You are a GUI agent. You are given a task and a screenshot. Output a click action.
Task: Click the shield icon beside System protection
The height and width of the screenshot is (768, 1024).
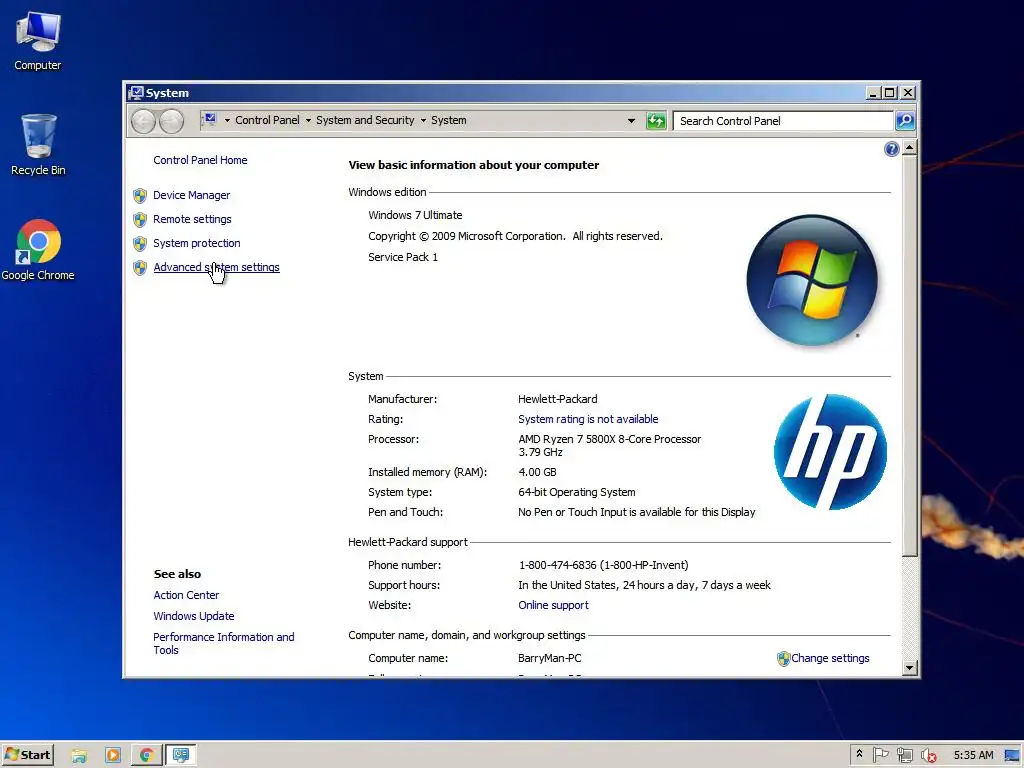point(140,244)
